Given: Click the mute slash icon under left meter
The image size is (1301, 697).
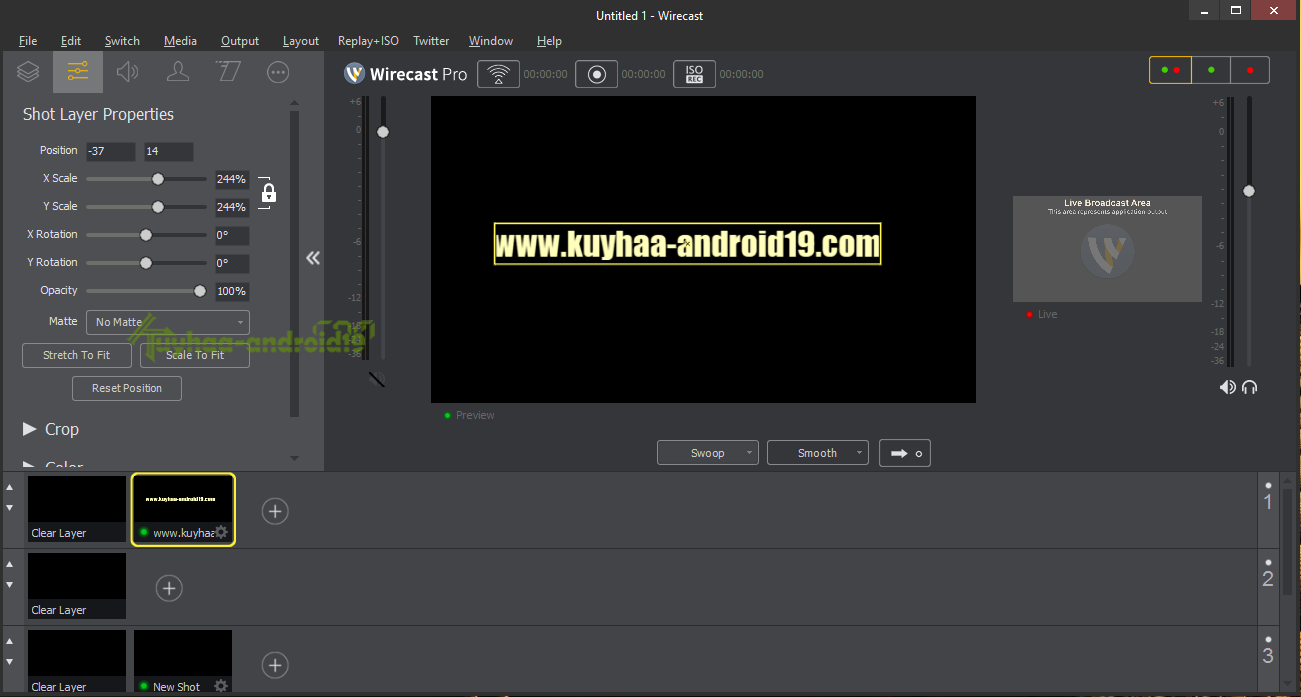Looking at the screenshot, I should [377, 379].
